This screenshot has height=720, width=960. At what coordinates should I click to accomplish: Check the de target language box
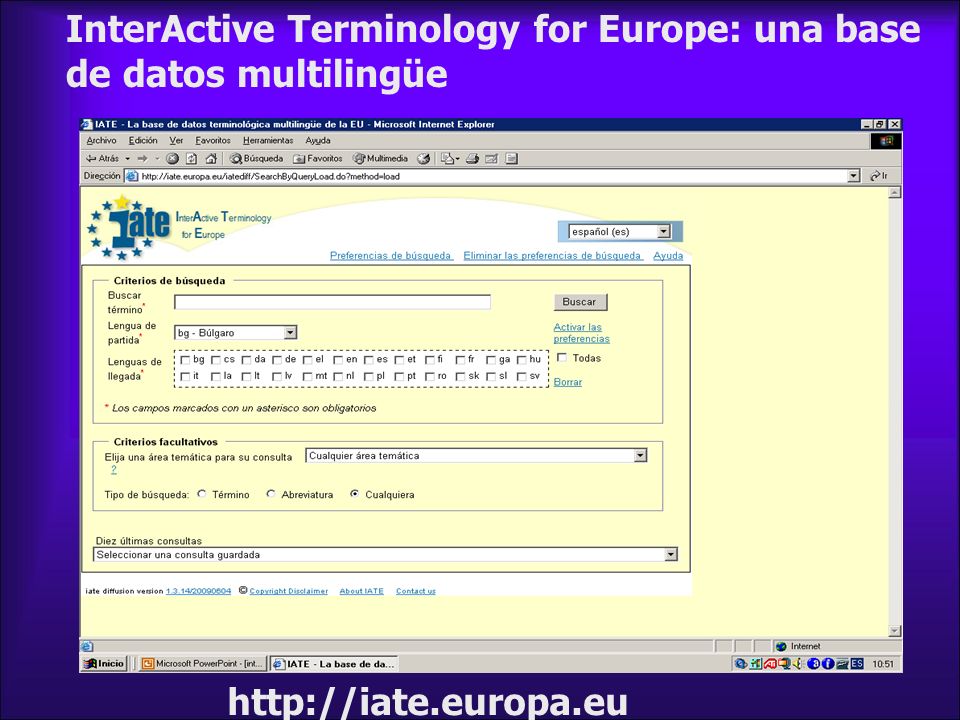[277, 360]
